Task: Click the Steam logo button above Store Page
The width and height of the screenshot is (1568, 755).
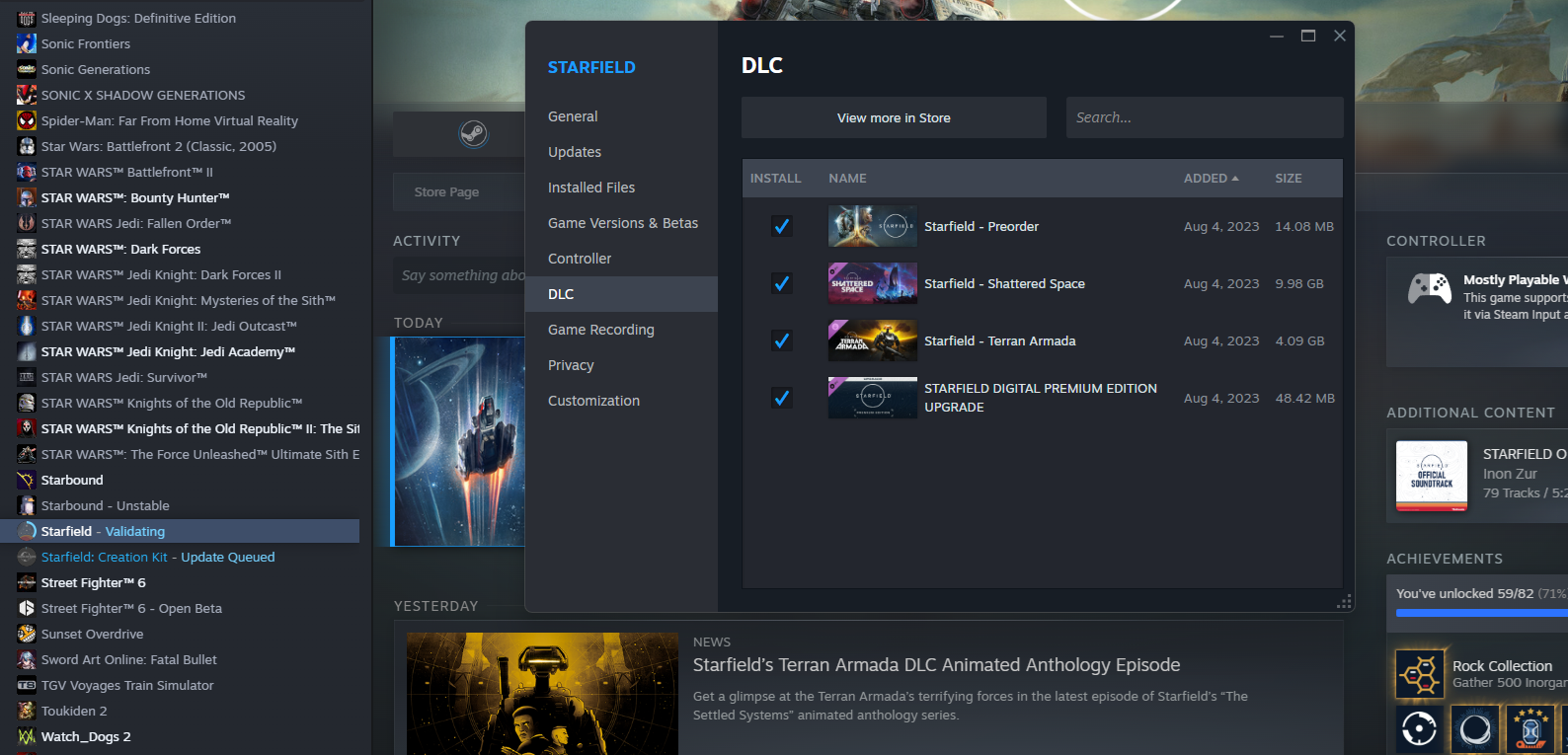Action: coord(474,133)
